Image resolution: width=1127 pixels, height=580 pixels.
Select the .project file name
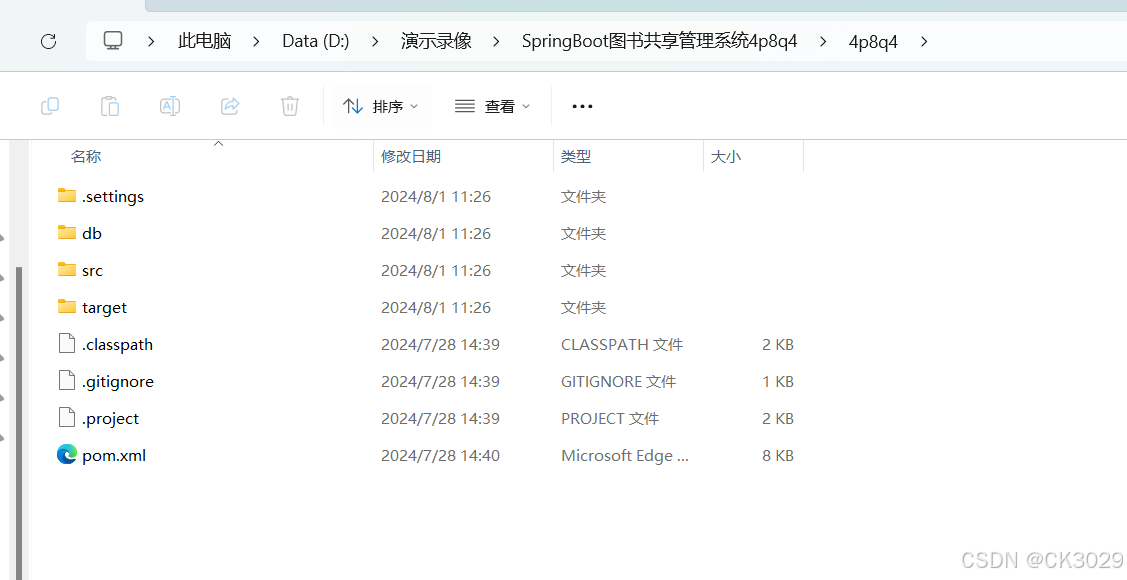[111, 418]
